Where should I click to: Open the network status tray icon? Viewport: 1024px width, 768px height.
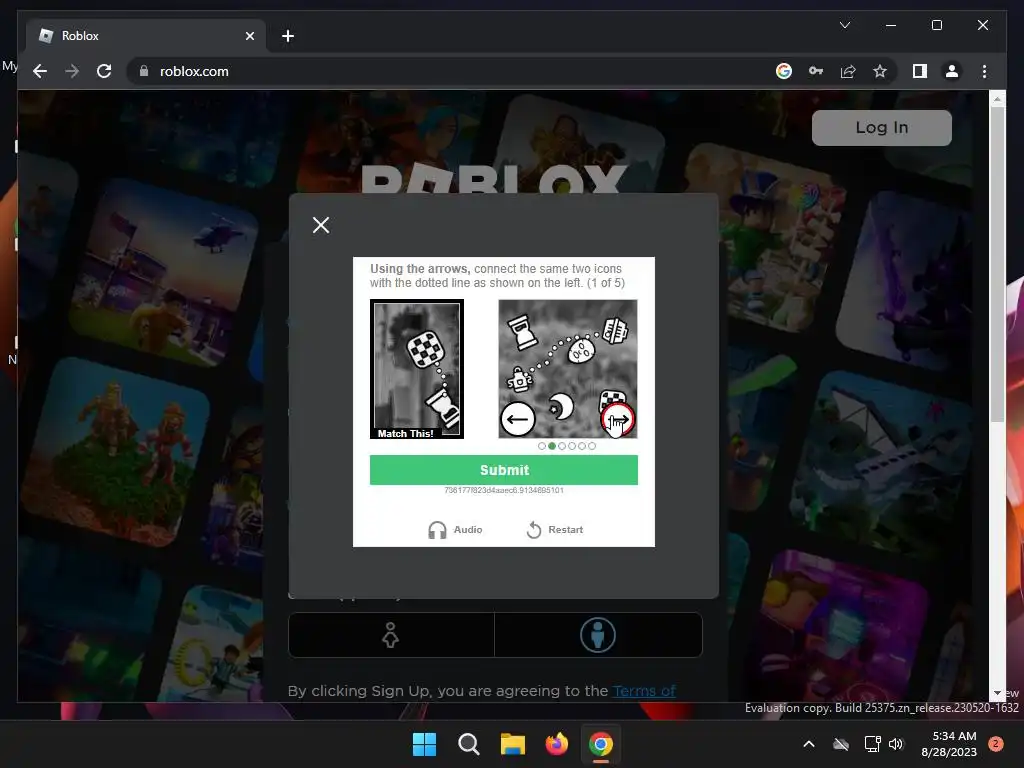[872, 744]
